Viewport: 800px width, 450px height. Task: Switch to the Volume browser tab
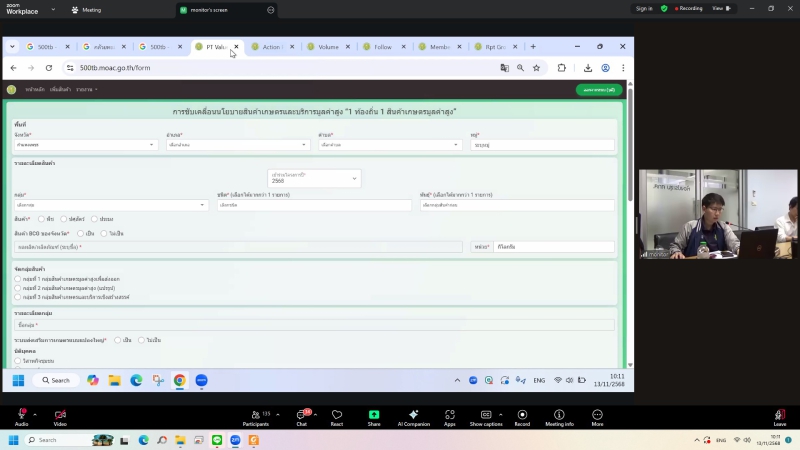pyautogui.click(x=328, y=47)
